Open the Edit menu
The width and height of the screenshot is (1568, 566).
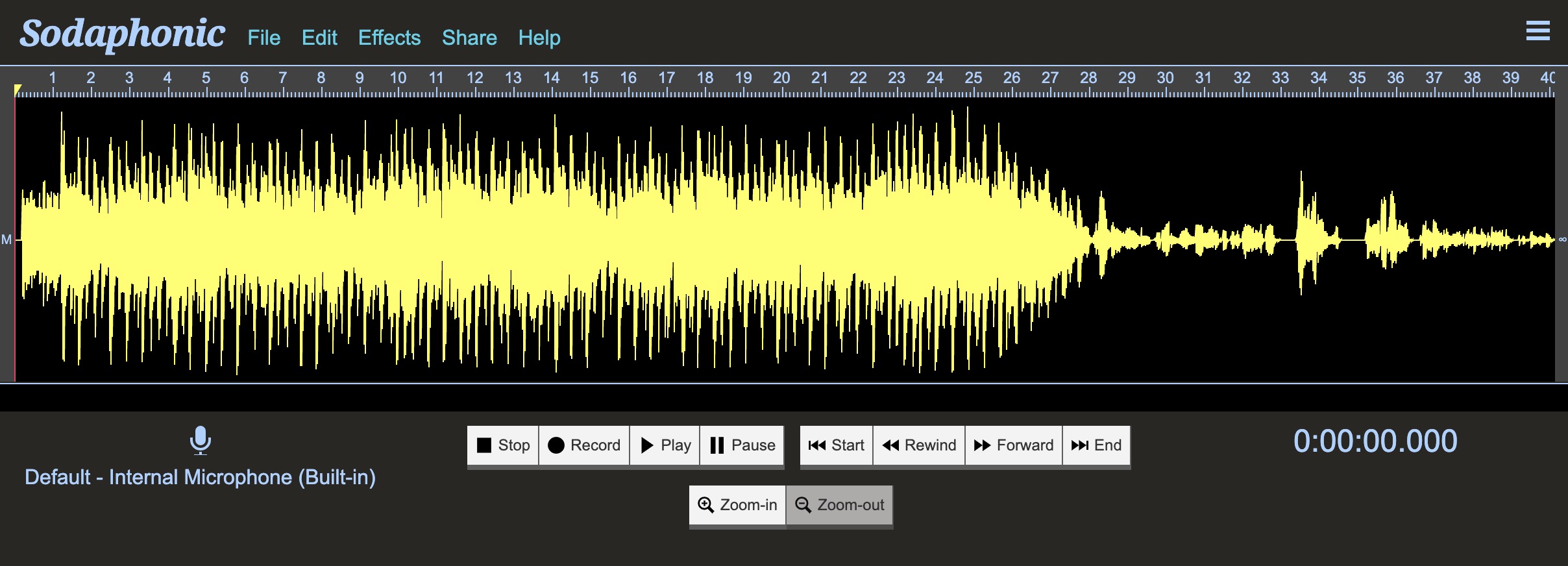pos(319,38)
